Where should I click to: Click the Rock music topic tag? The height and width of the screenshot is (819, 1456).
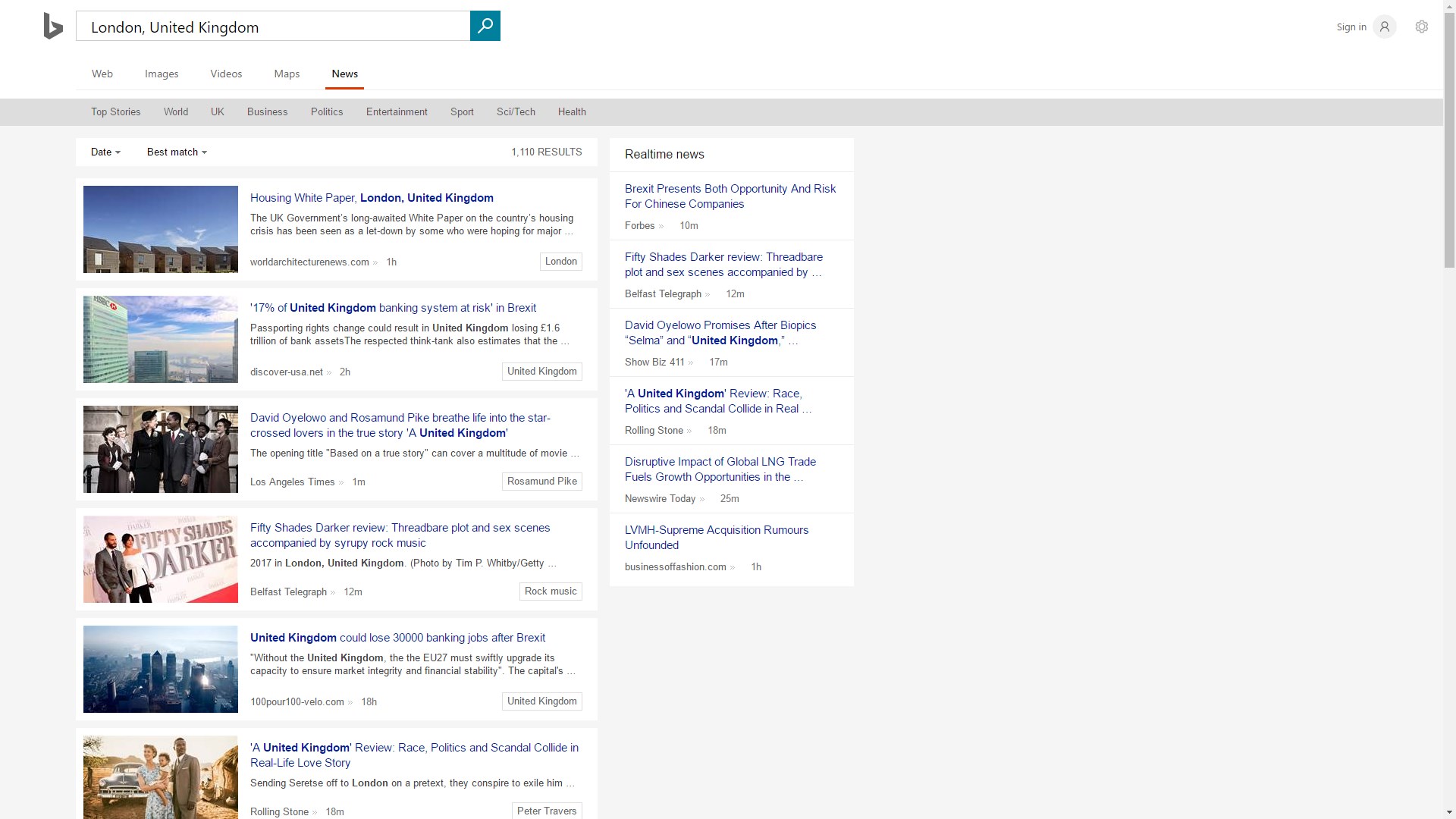pos(551,591)
